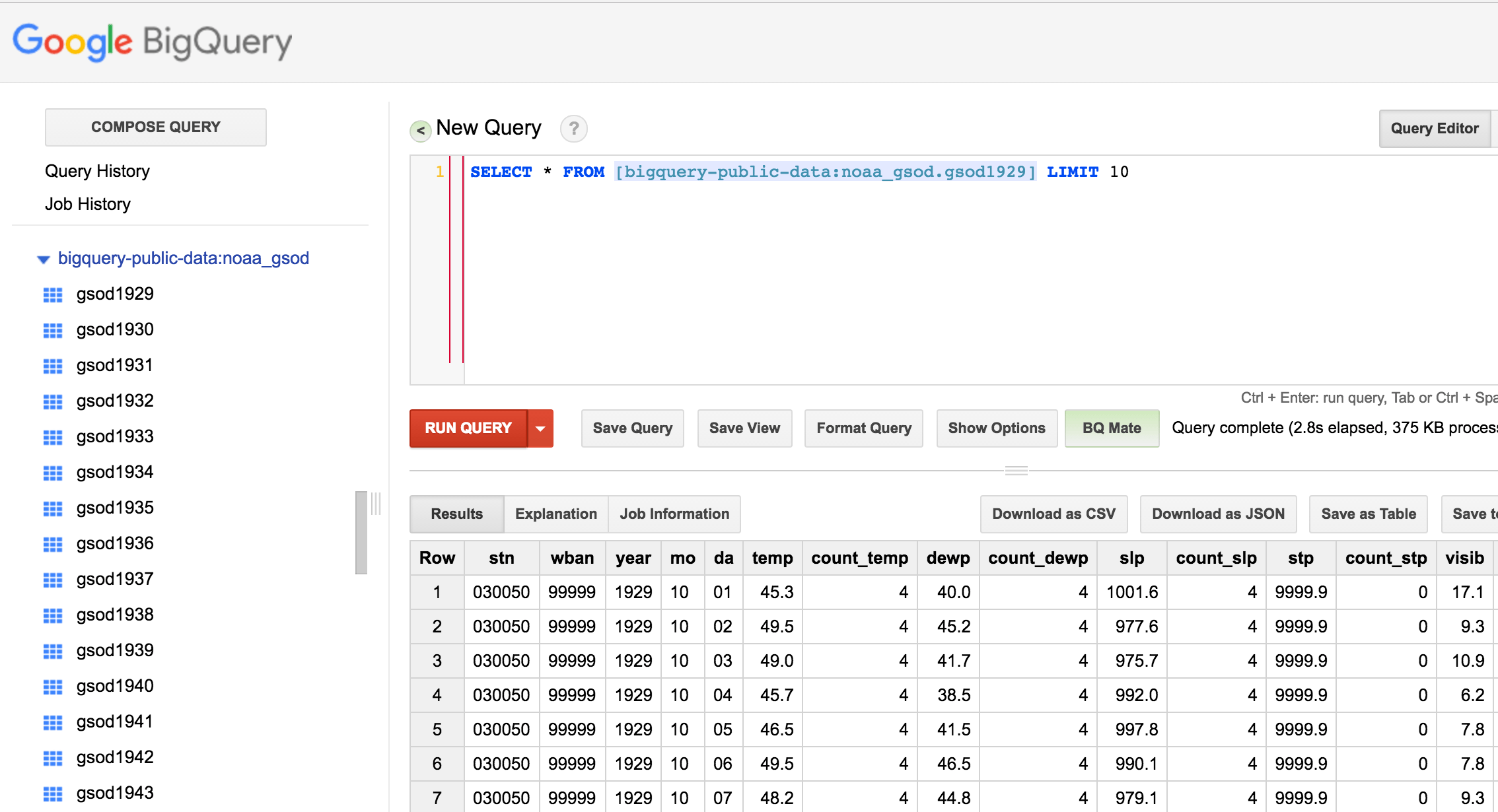The height and width of the screenshot is (812, 1498).
Task: Click Save as Table
Action: point(1369,514)
